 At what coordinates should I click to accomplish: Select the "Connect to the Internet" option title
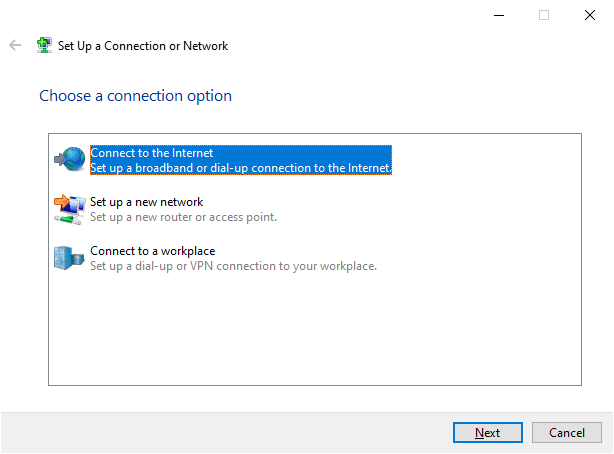pyautogui.click(x=152, y=153)
